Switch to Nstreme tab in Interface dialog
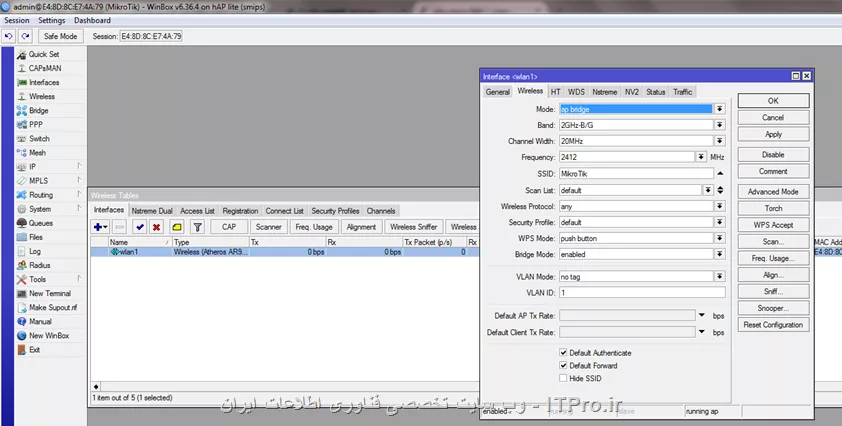 point(605,92)
